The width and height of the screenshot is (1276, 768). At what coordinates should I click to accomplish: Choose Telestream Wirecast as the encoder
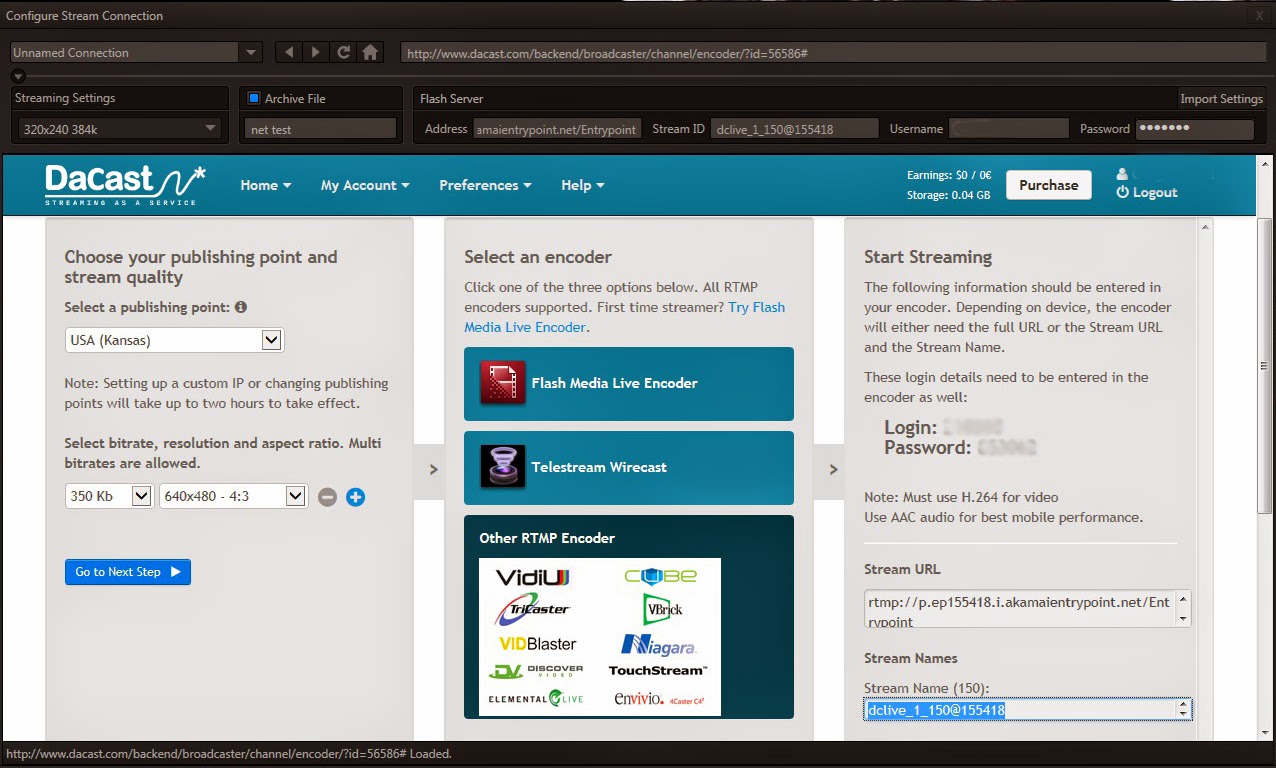[x=628, y=468]
